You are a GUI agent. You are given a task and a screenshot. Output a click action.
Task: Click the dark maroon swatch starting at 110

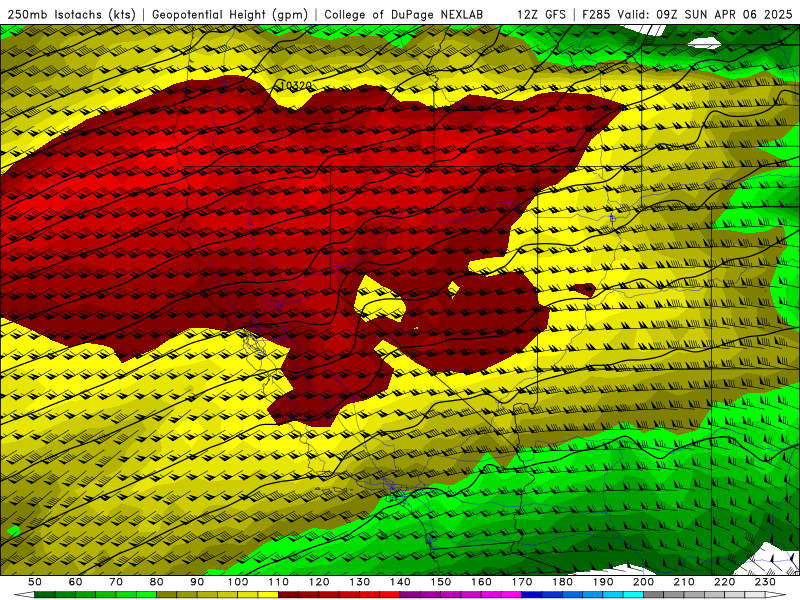click(288, 595)
